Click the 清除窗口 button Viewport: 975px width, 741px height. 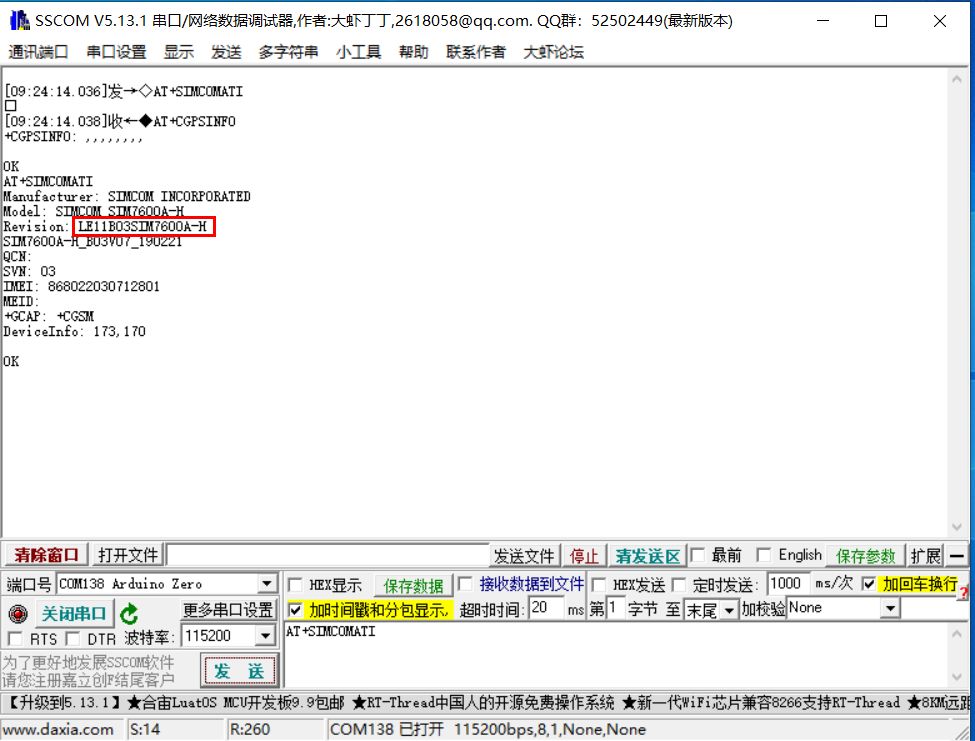pyautogui.click(x=46, y=555)
